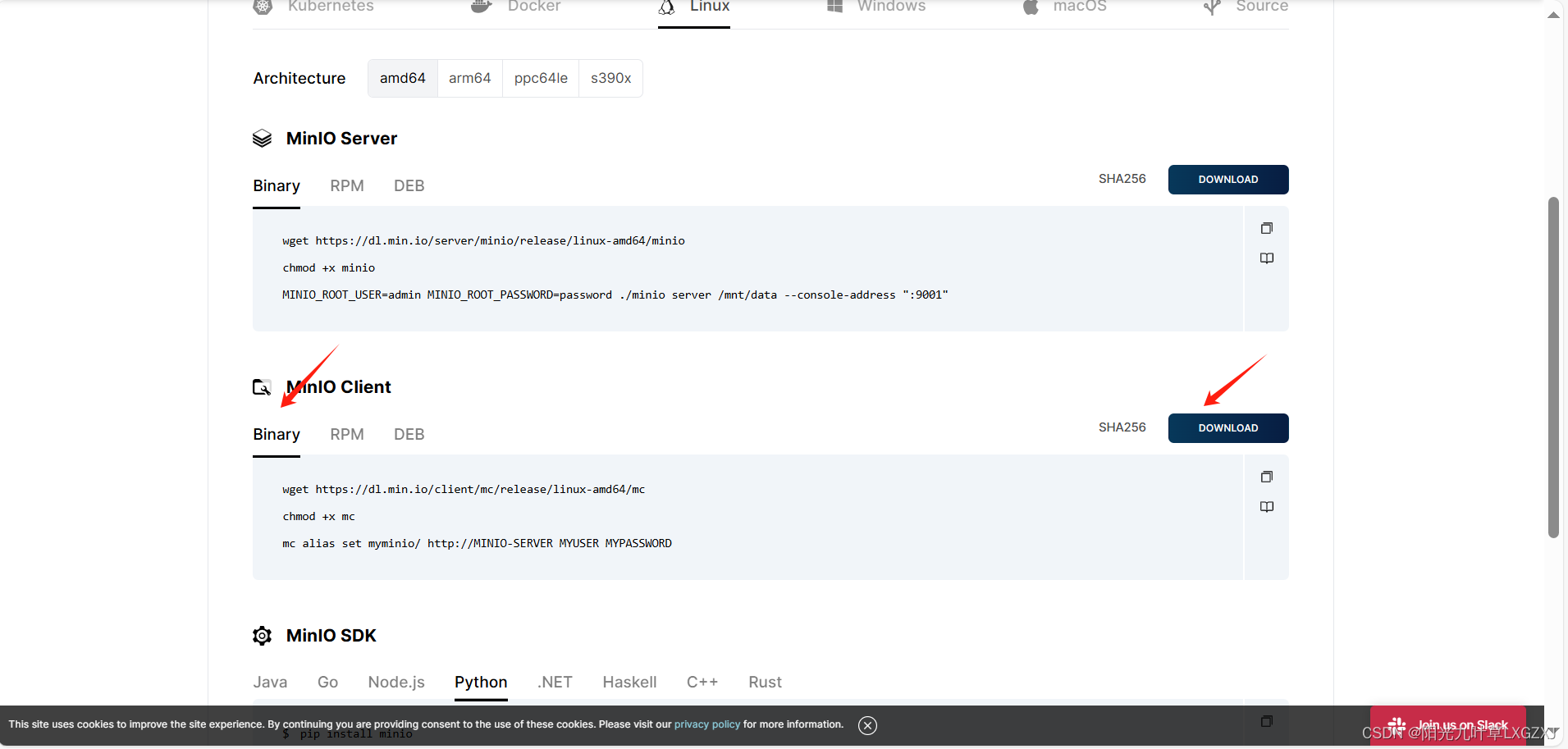Click the MINIO_ROOT_USER command line
Image resolution: width=1568 pixels, height=749 pixels.
click(x=615, y=295)
